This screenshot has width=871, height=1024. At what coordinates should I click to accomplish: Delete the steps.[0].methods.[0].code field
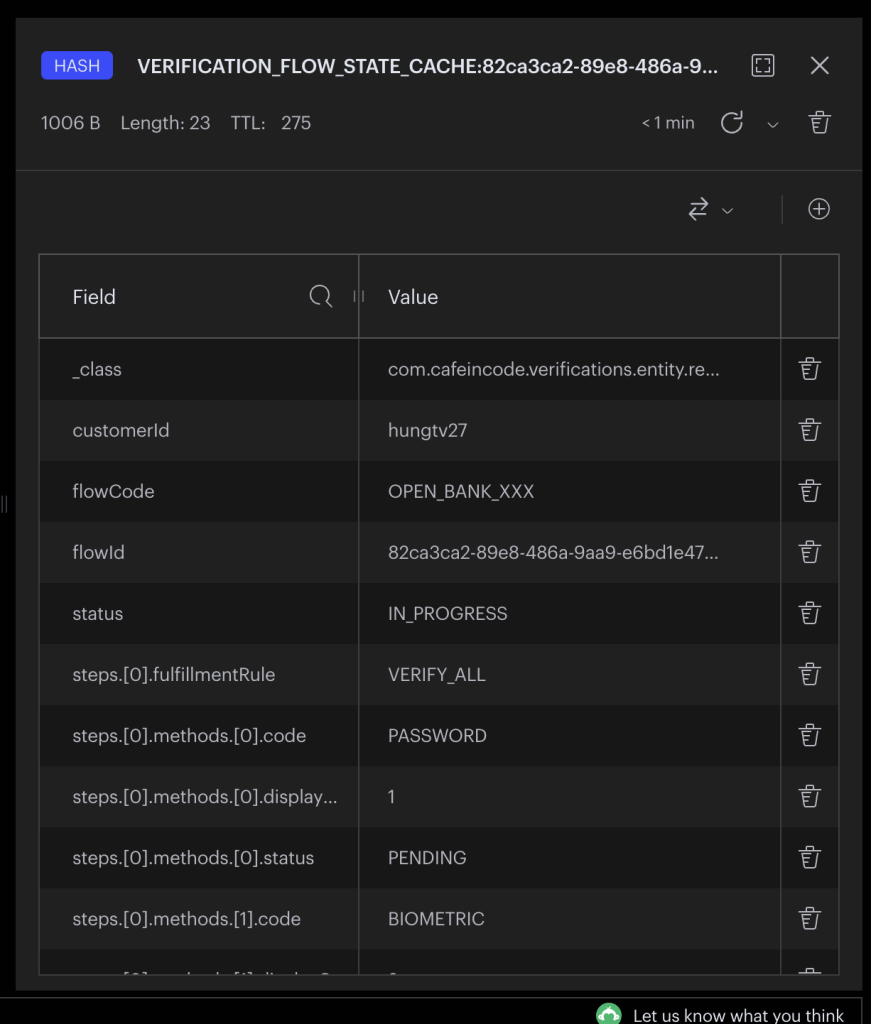[810, 735]
